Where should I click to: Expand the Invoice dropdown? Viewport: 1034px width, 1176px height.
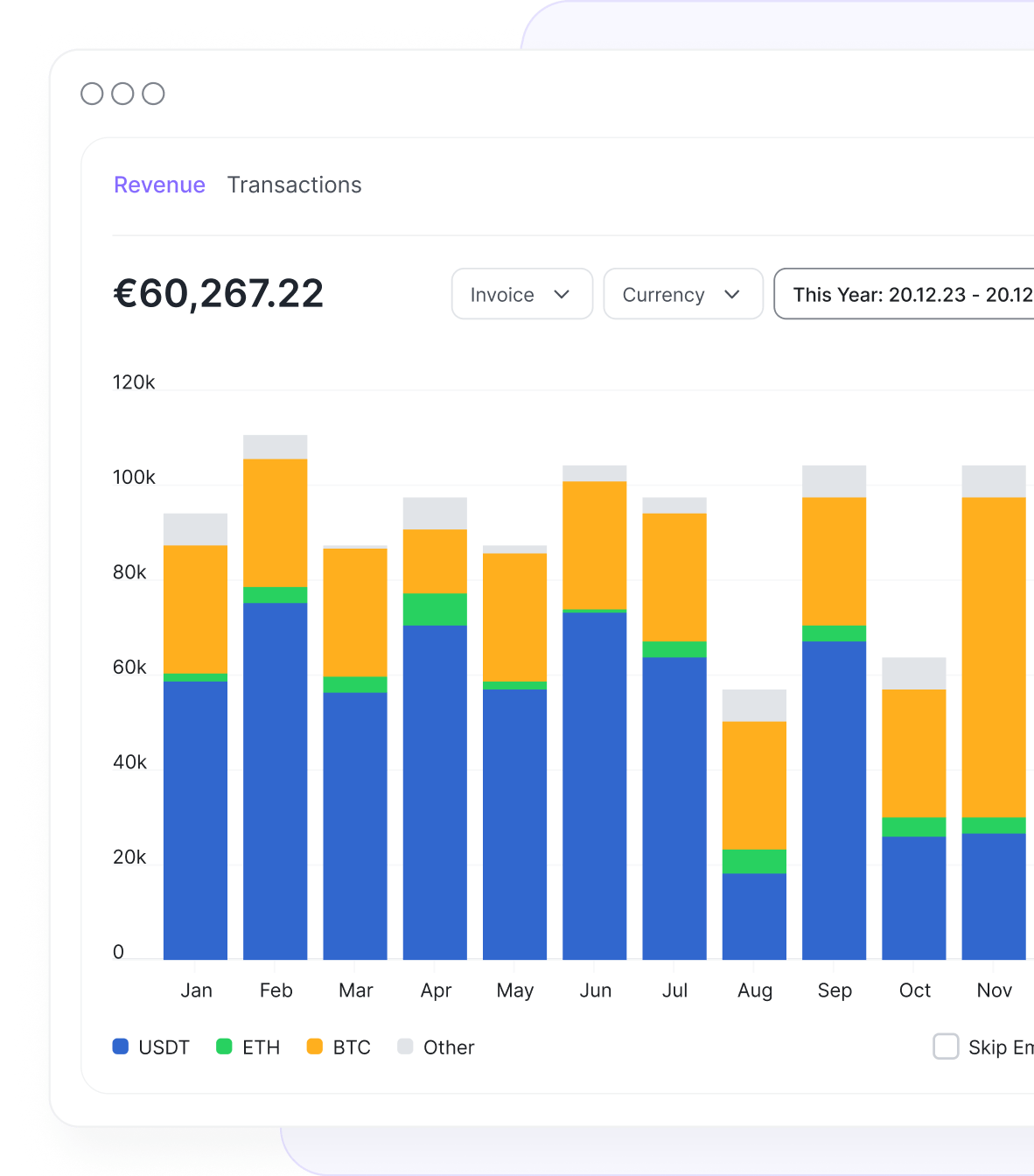521,294
